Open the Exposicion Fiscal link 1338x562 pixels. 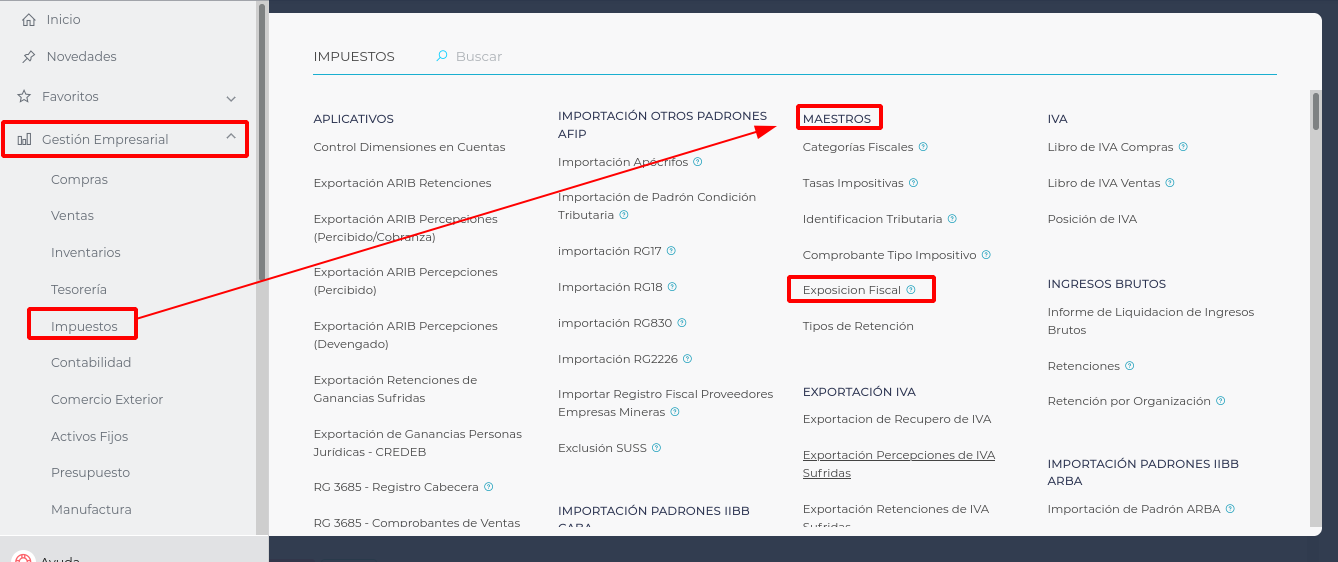(851, 290)
